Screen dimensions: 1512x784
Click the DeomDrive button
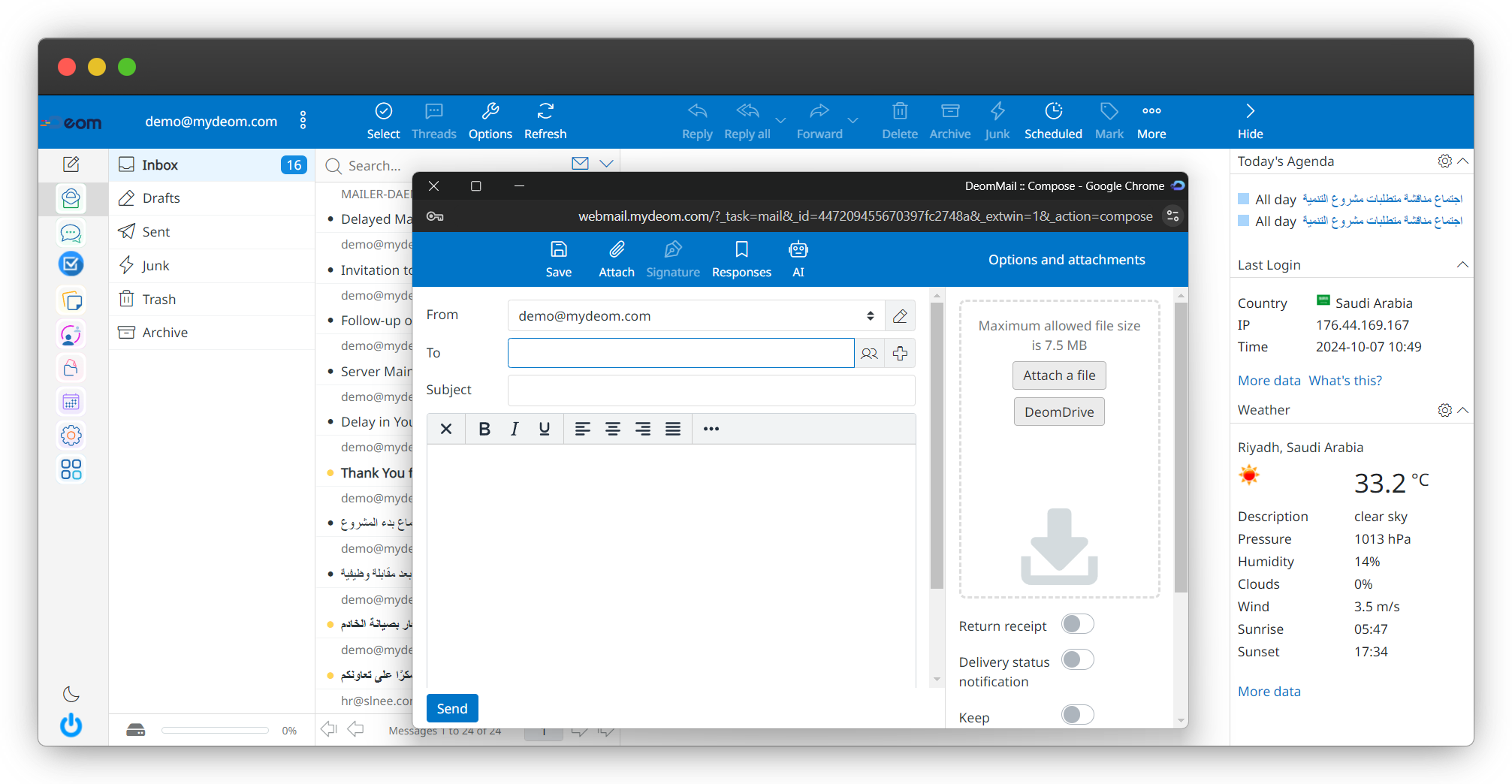(1058, 412)
